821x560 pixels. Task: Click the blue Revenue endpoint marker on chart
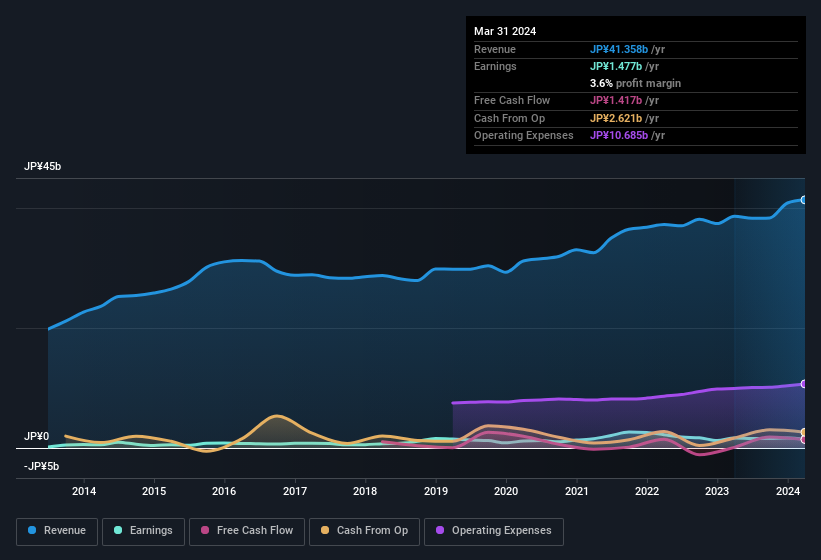[804, 200]
